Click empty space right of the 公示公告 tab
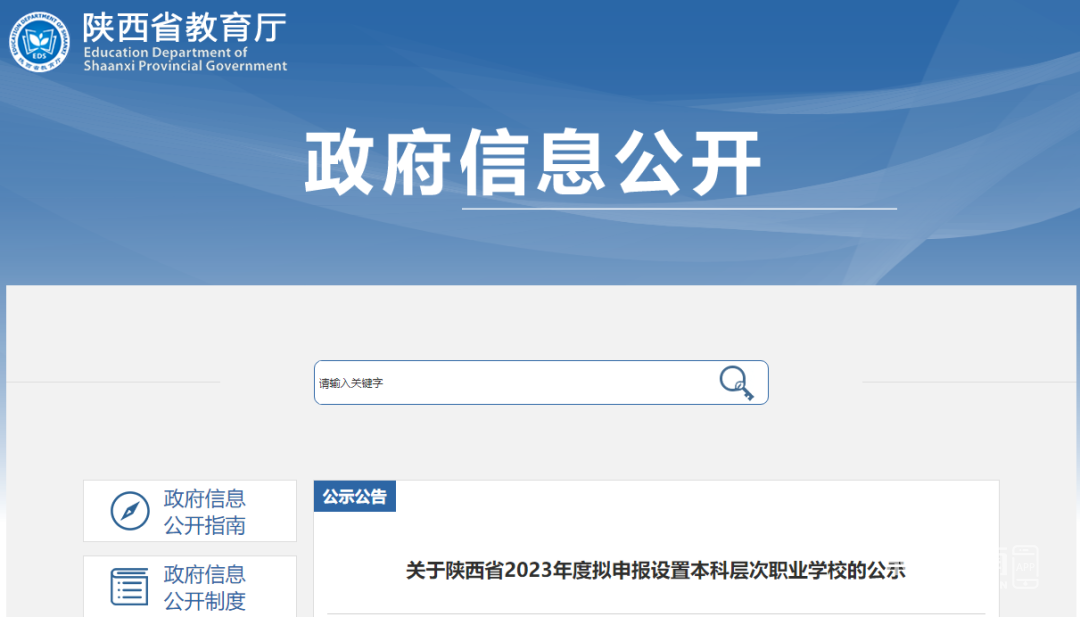The width and height of the screenshot is (1080, 617). pyautogui.click(x=697, y=496)
